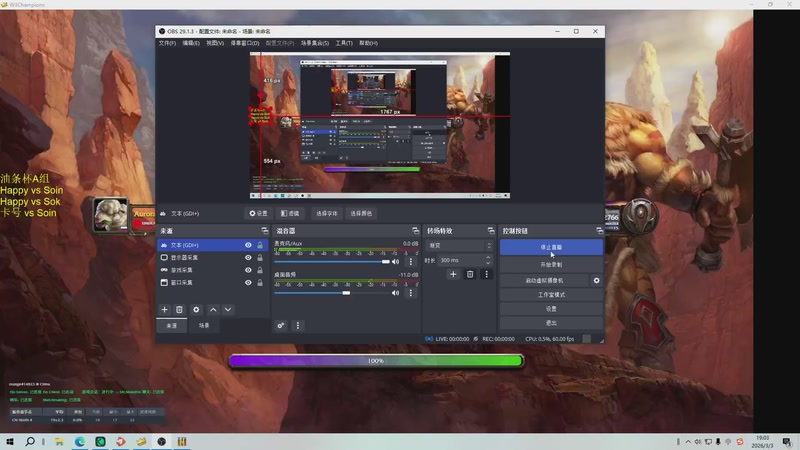800x450 pixels.
Task: Toggle visibility of Game Capture (游戏采集) source
Action: (248, 270)
